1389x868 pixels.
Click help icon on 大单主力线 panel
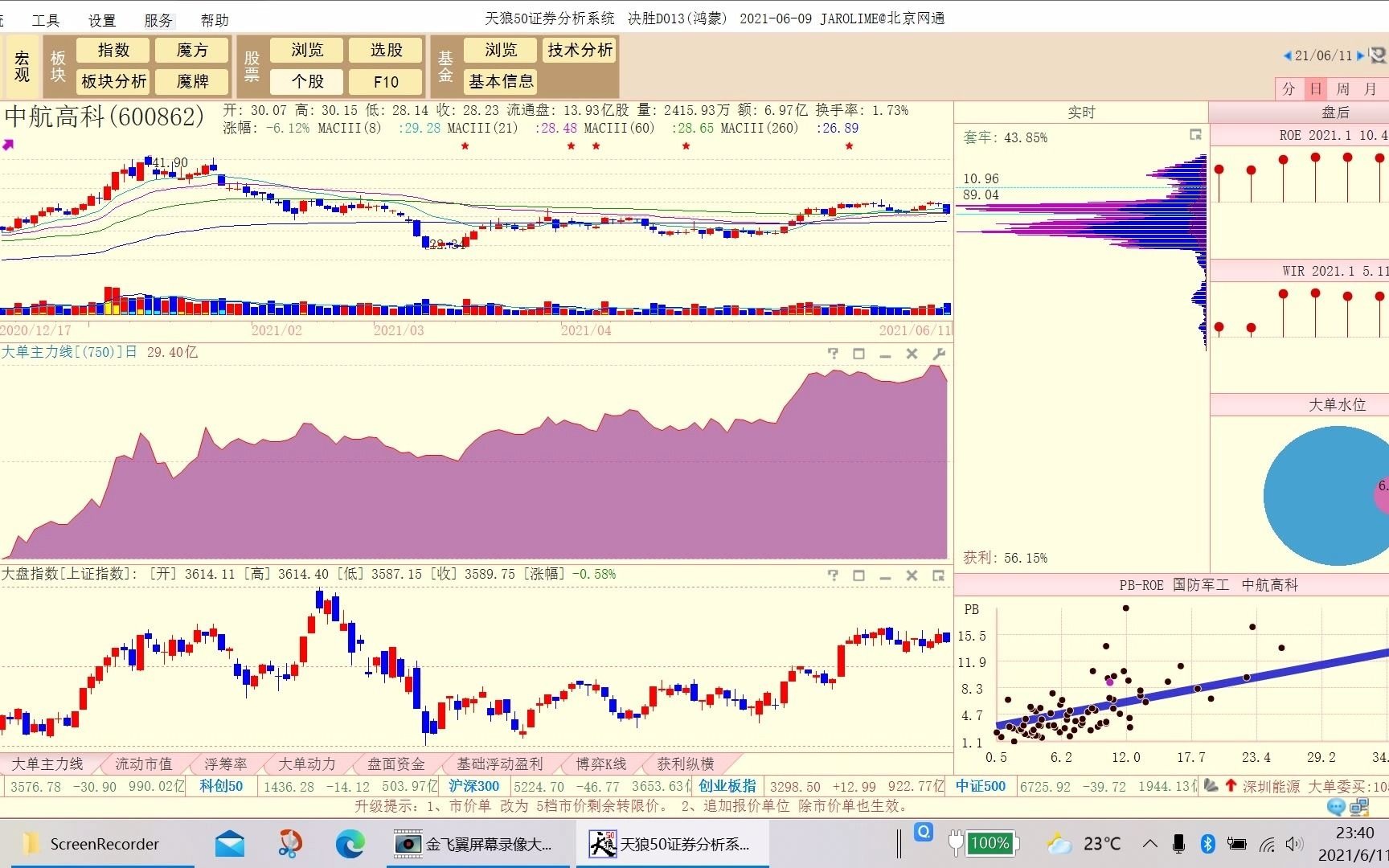[833, 354]
